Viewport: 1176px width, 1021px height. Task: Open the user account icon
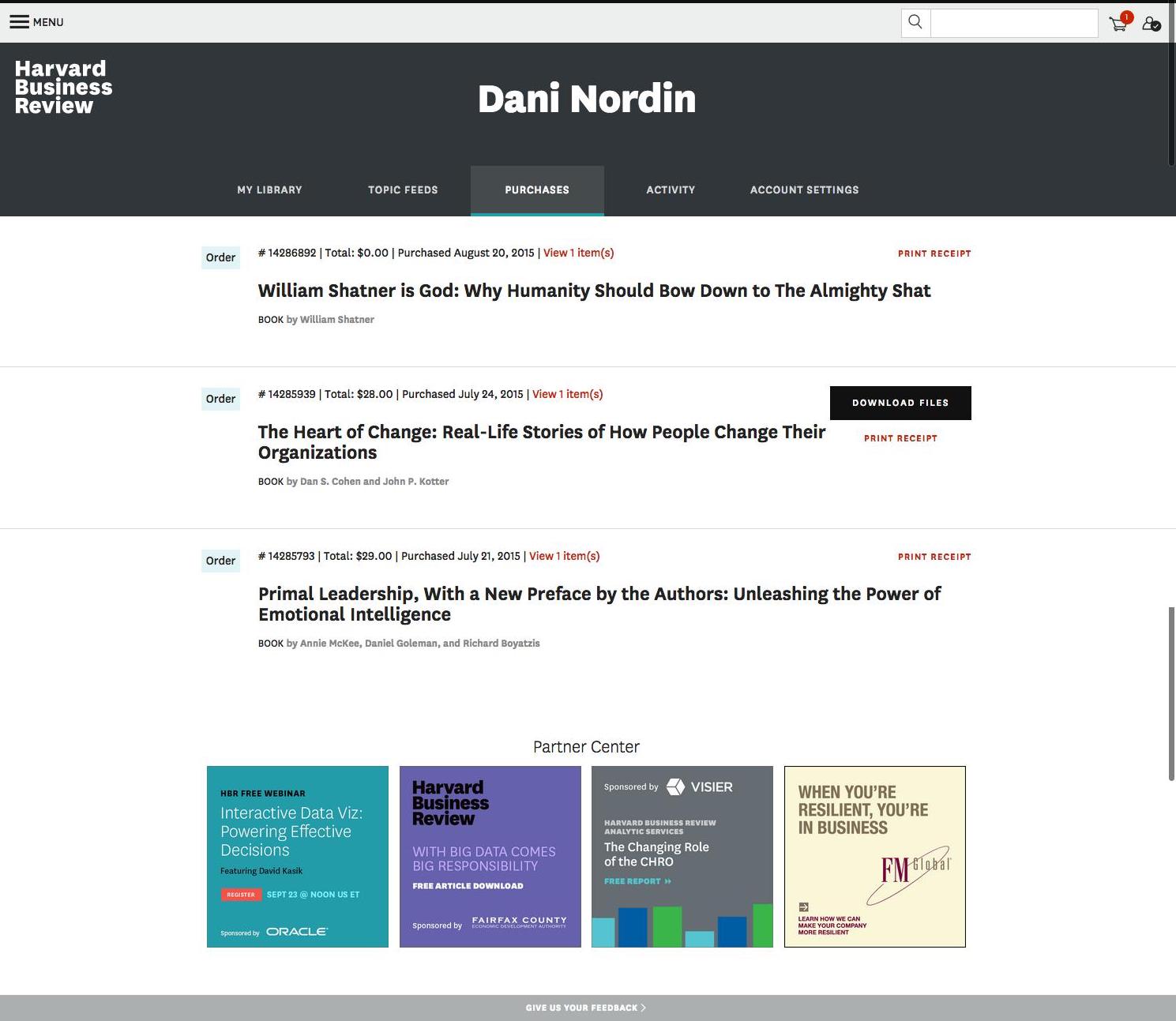pyautogui.click(x=1152, y=24)
